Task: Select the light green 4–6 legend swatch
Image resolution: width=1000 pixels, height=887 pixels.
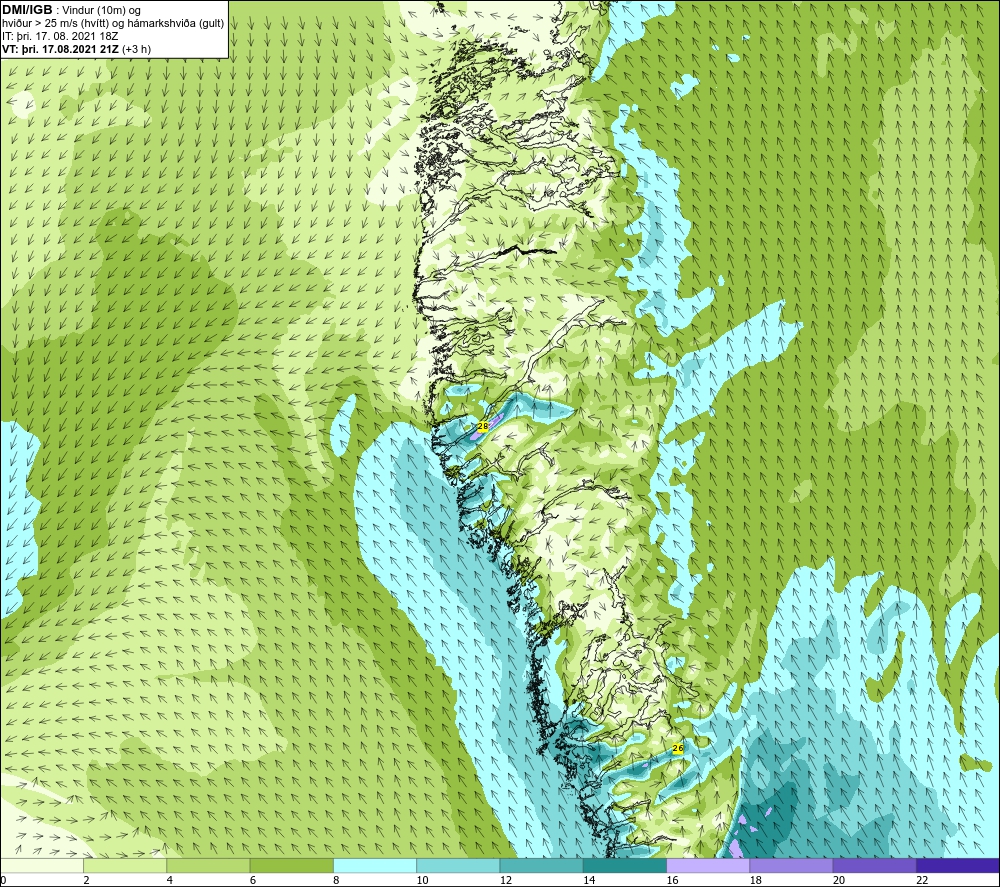Action: click(x=208, y=865)
